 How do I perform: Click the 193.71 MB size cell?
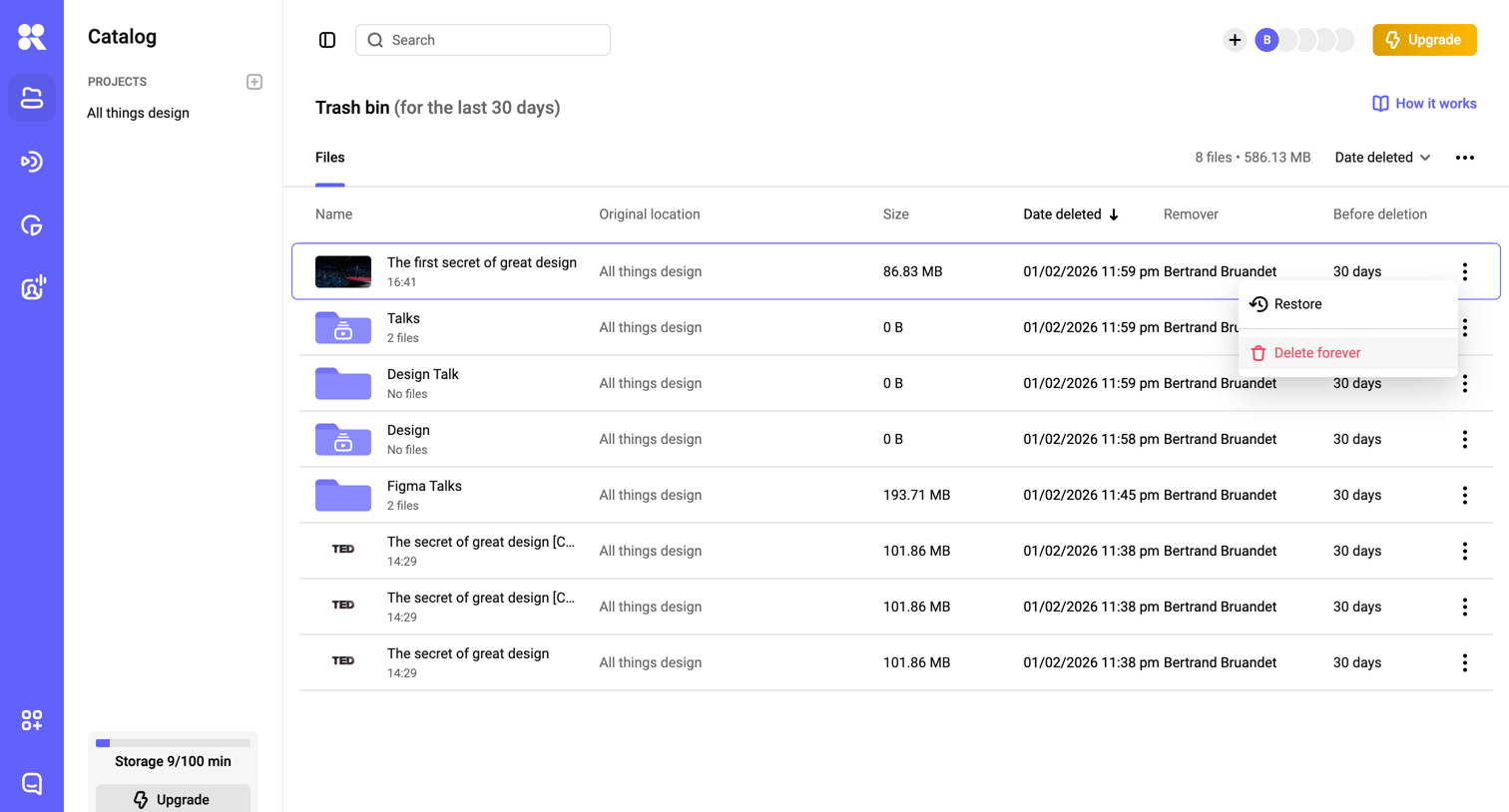[916, 495]
